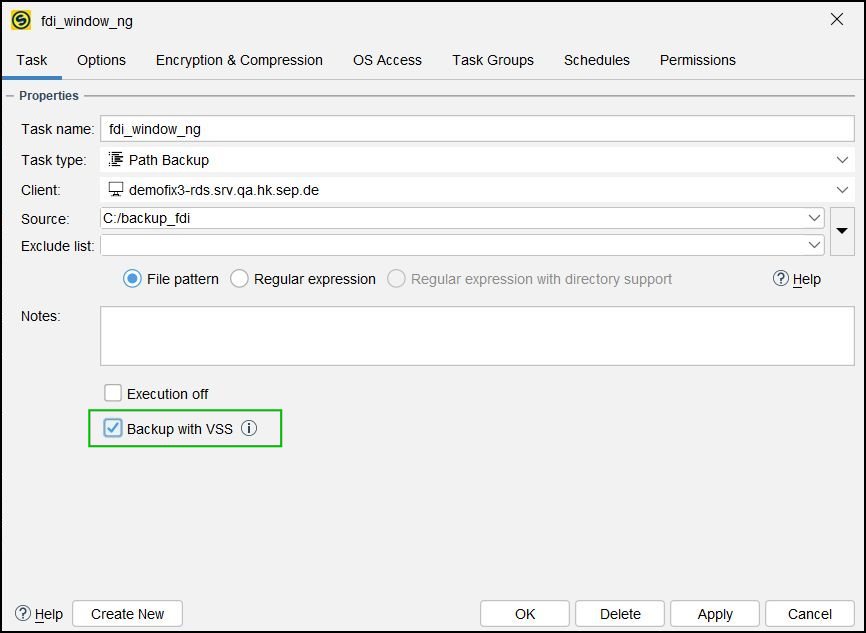The image size is (866, 633).
Task: Click the info icon next to Backup with VSS
Action: pyautogui.click(x=248, y=428)
